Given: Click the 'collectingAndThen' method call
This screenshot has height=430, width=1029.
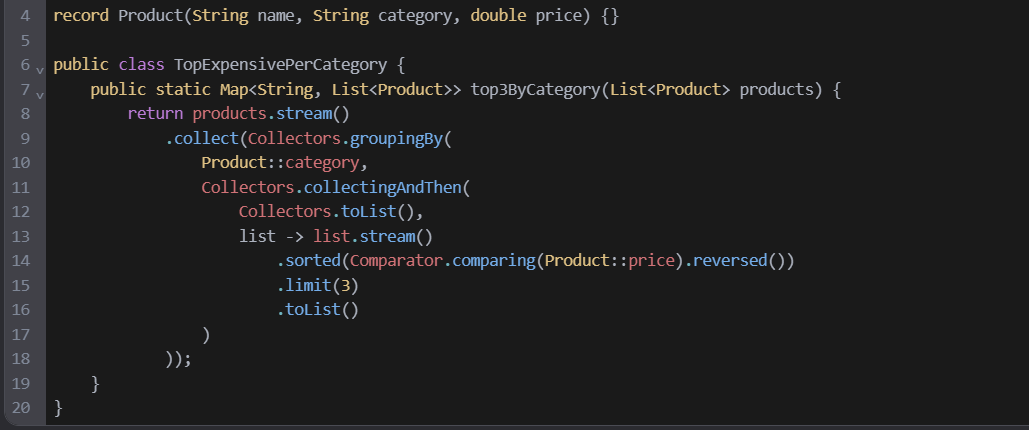Looking at the screenshot, I should pos(383,187).
